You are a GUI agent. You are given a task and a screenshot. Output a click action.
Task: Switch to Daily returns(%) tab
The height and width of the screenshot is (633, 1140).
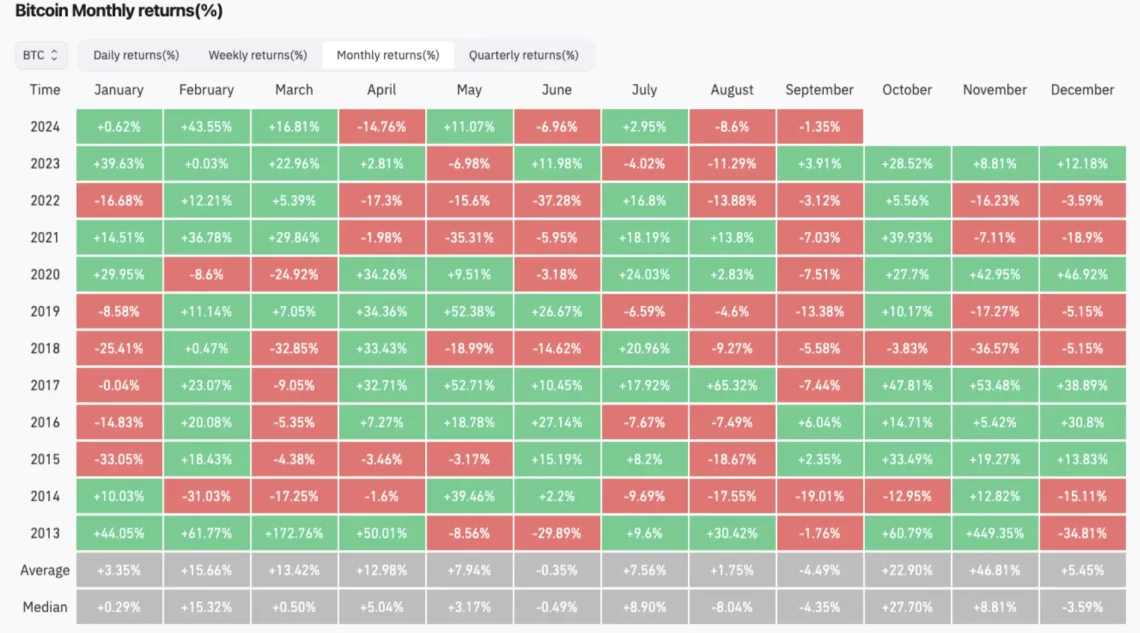pos(136,55)
